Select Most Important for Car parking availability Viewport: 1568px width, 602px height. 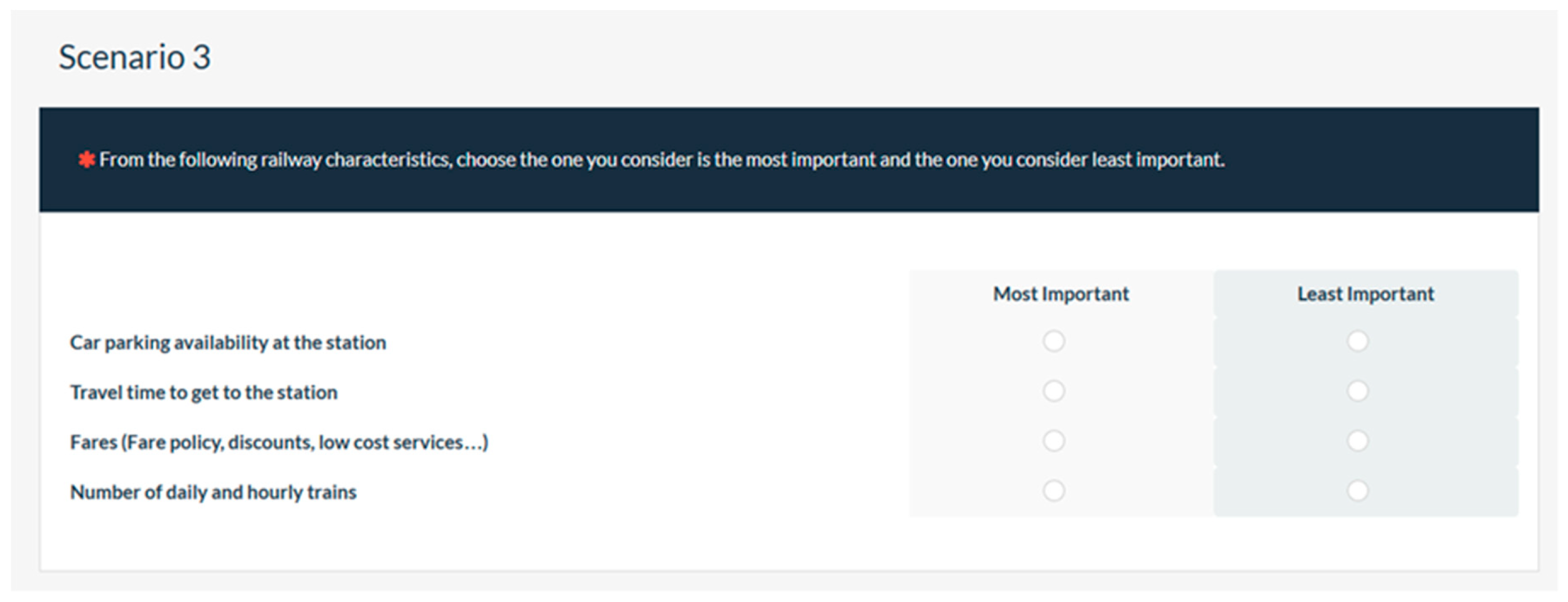[x=1054, y=341]
